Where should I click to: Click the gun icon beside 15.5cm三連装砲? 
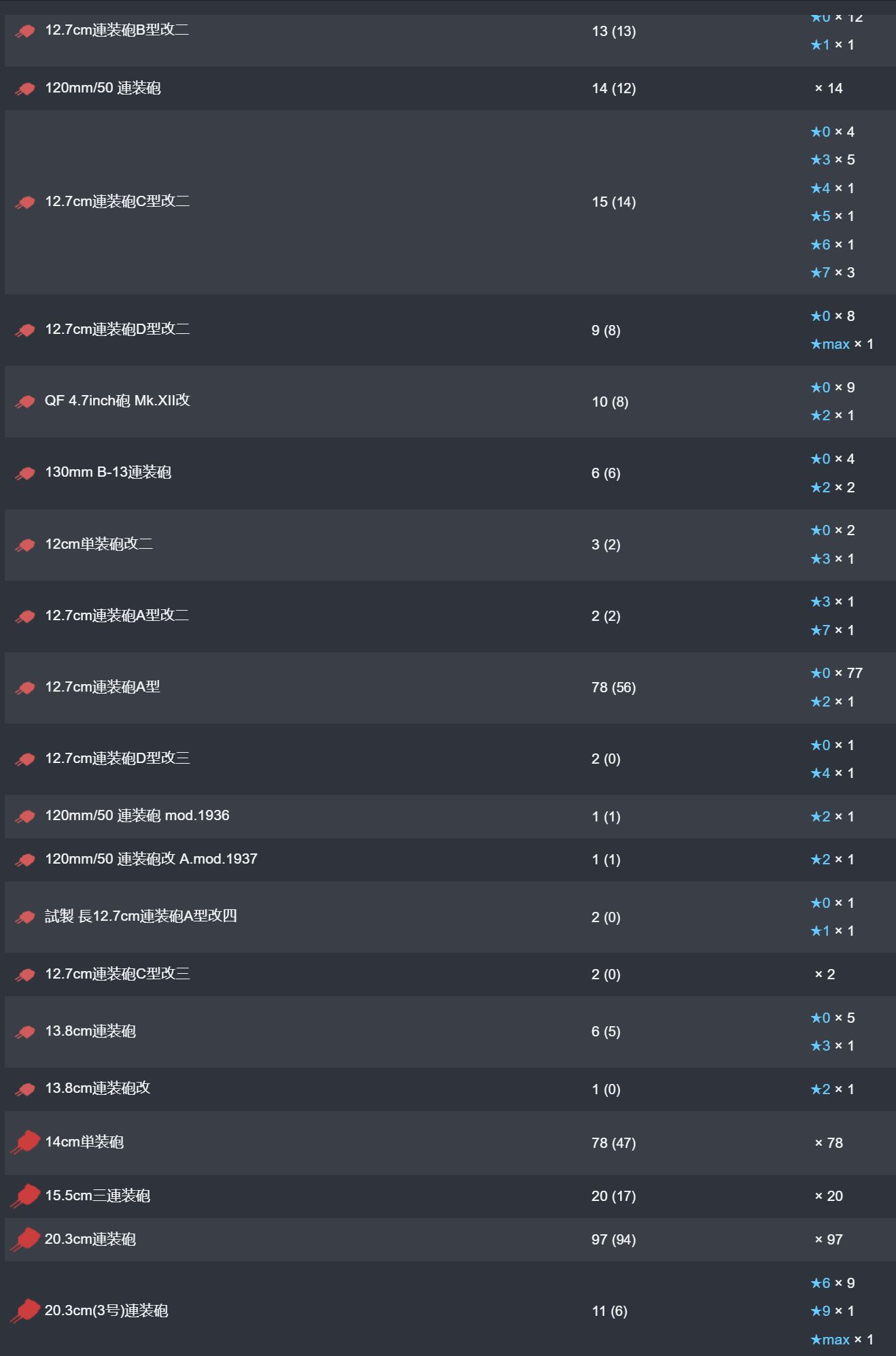pos(25,1196)
